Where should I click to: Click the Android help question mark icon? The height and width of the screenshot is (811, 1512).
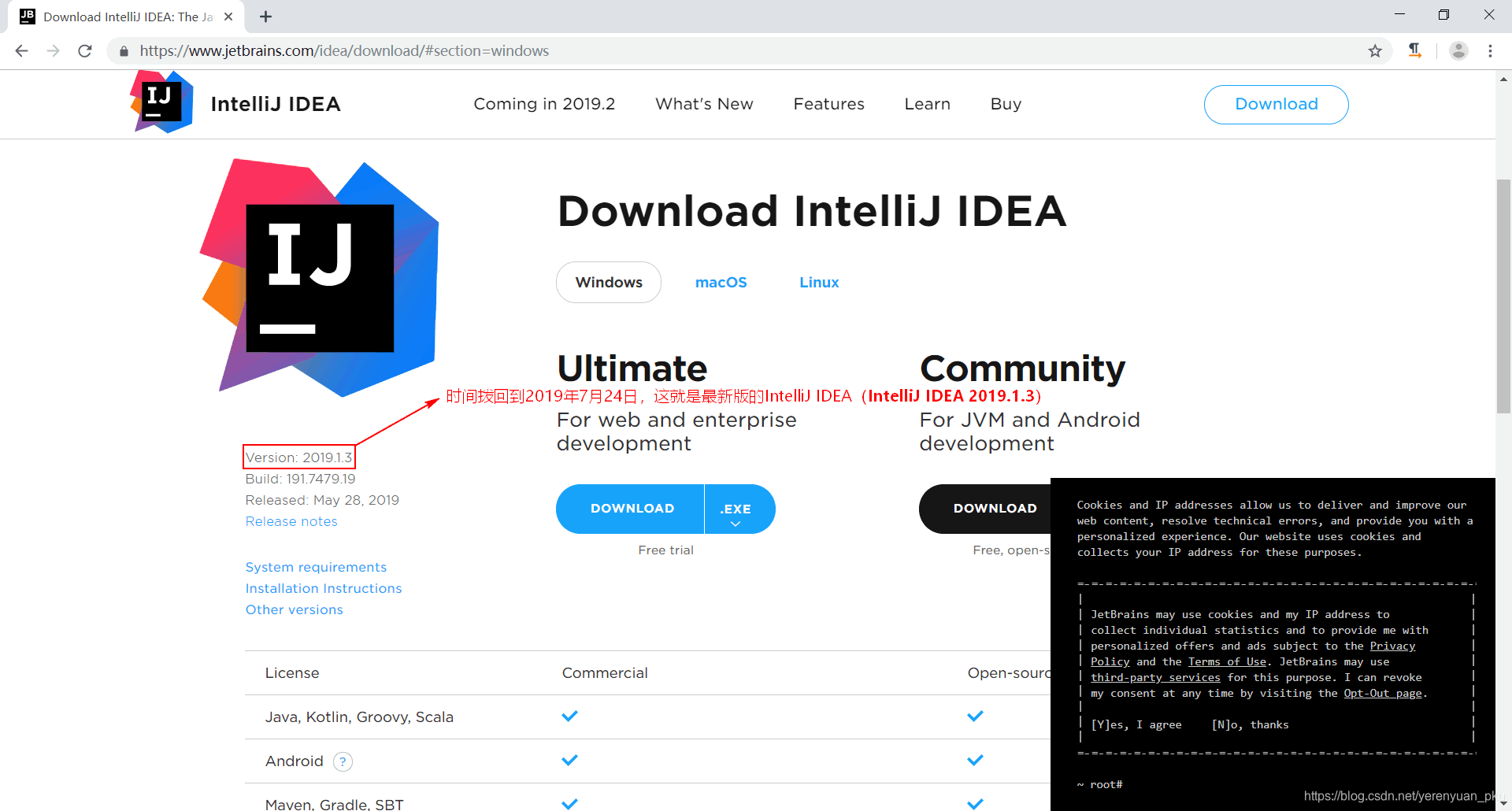[343, 761]
